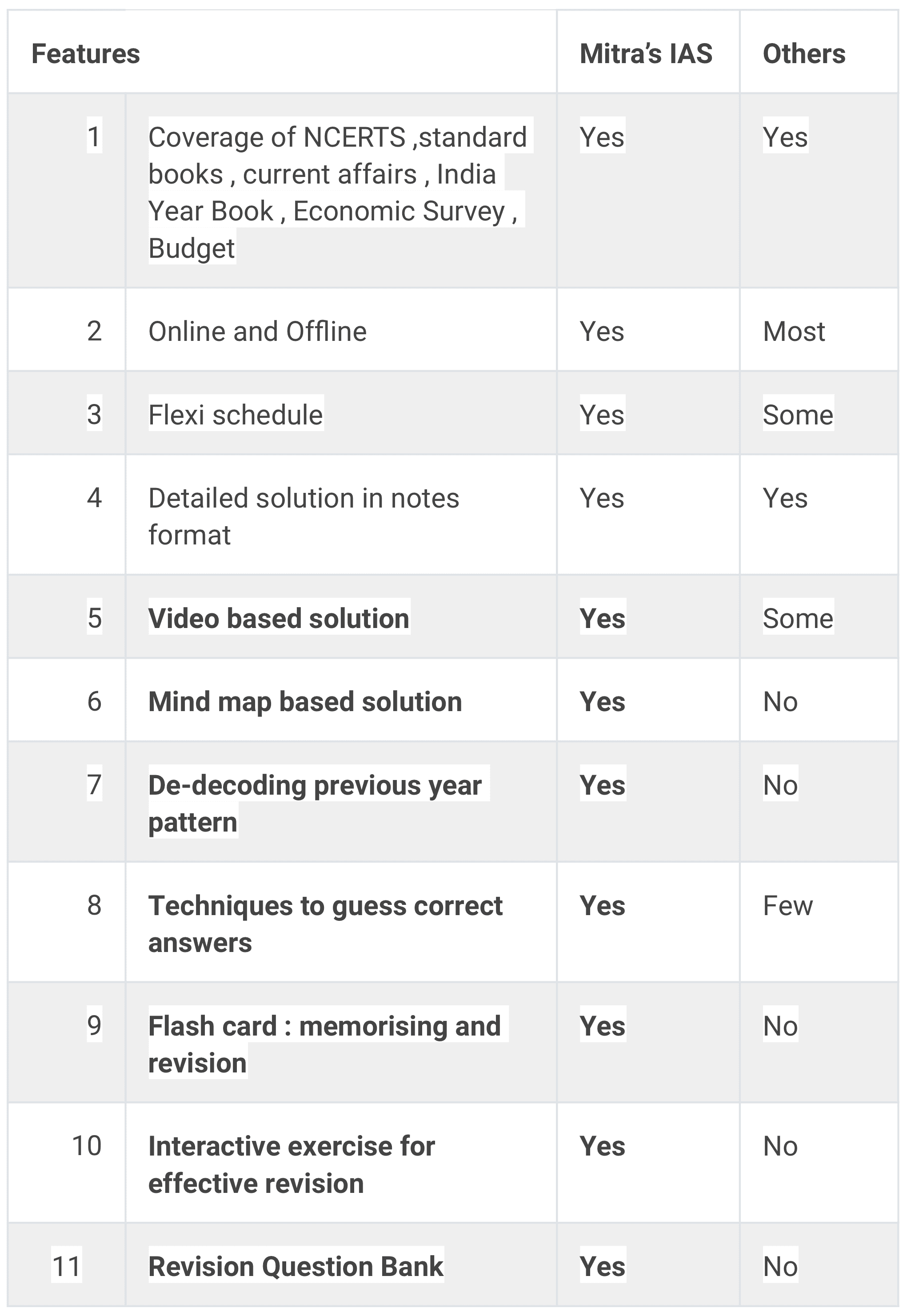Click the Most value for Online and Offline
Viewport: 907px width, 1316px height.
[x=793, y=331]
